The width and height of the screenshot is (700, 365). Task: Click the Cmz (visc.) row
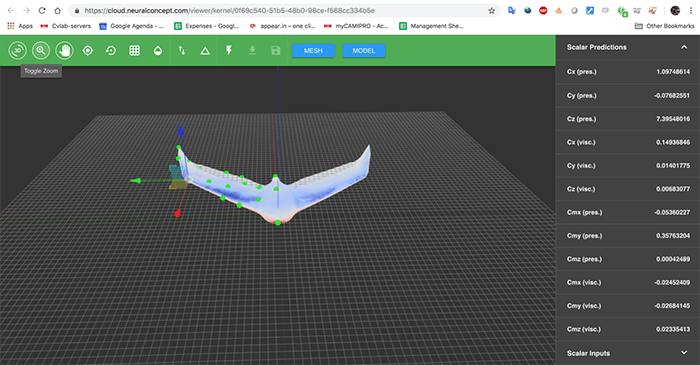628,329
